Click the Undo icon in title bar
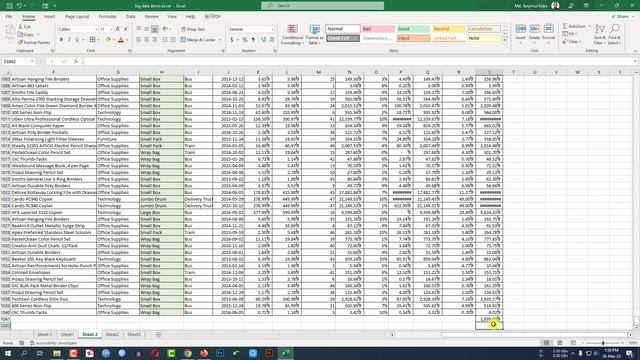Image resolution: width=640 pixels, height=360 pixels. click(19, 6)
